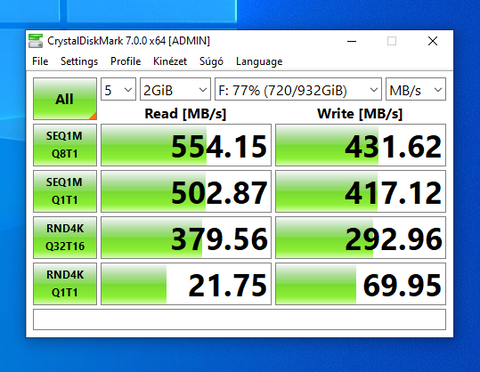Open the Súgó menu

(211, 61)
